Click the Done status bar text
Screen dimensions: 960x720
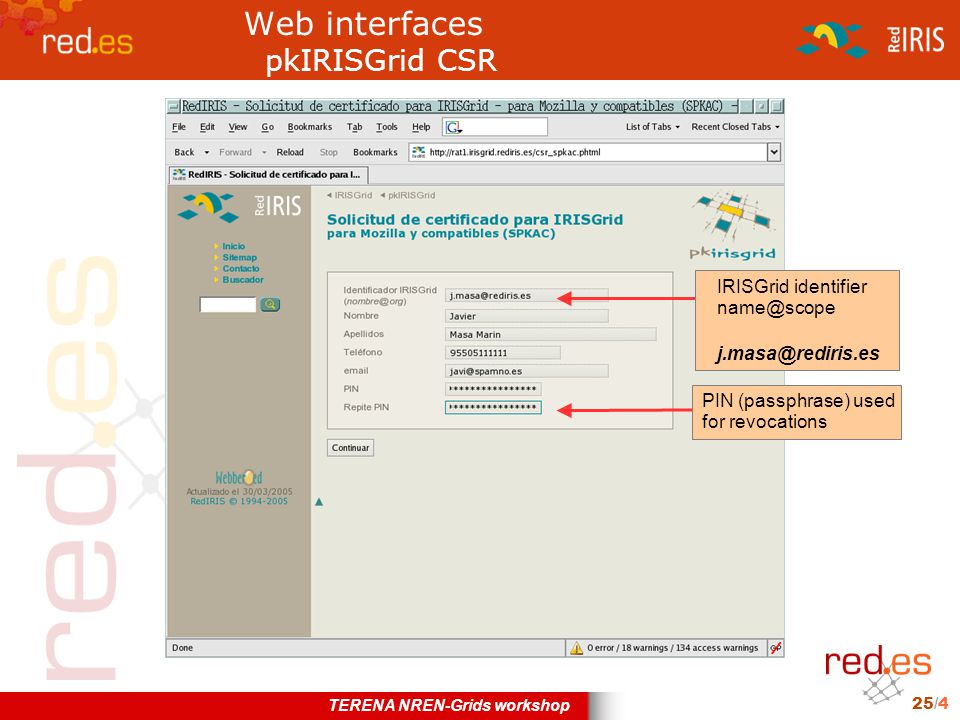coord(182,648)
